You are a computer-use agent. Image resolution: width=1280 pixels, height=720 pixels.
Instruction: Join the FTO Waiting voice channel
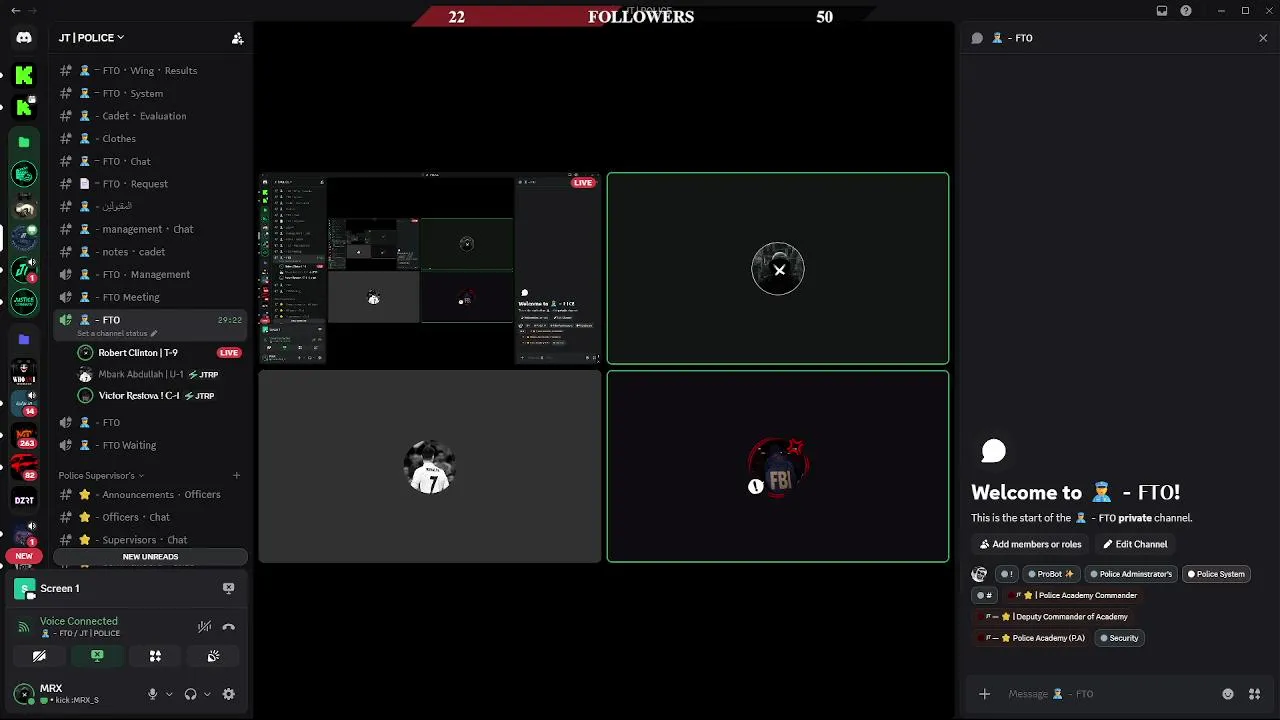click(150, 445)
